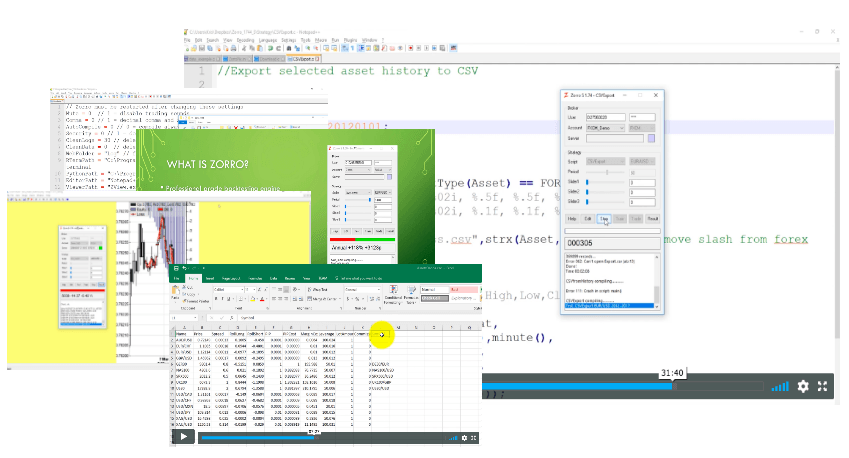The height and width of the screenshot is (458, 849).
Task: Click the User input field in Zorro
Action: 605,117
